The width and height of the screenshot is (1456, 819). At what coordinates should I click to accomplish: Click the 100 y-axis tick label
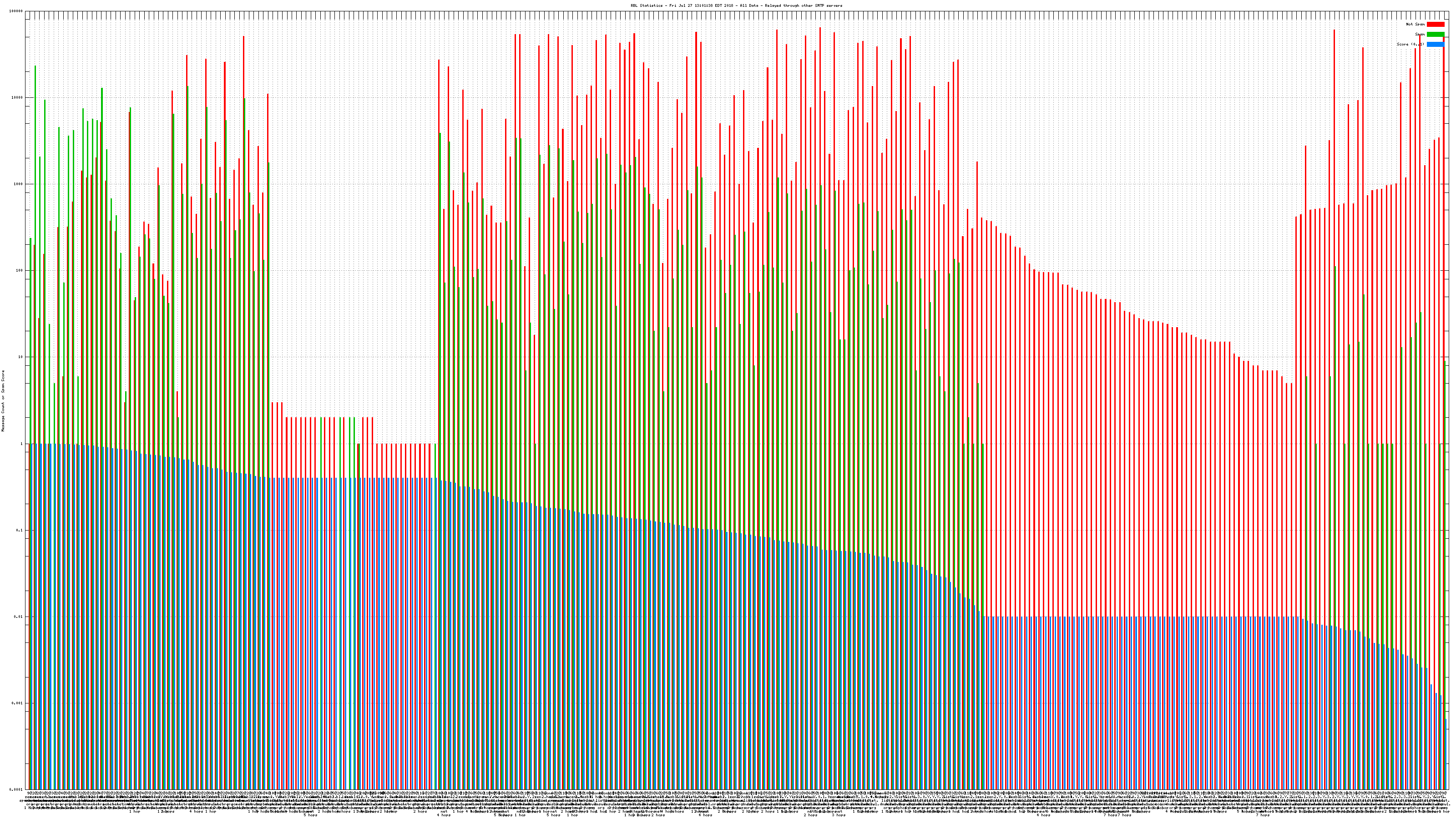point(19,271)
